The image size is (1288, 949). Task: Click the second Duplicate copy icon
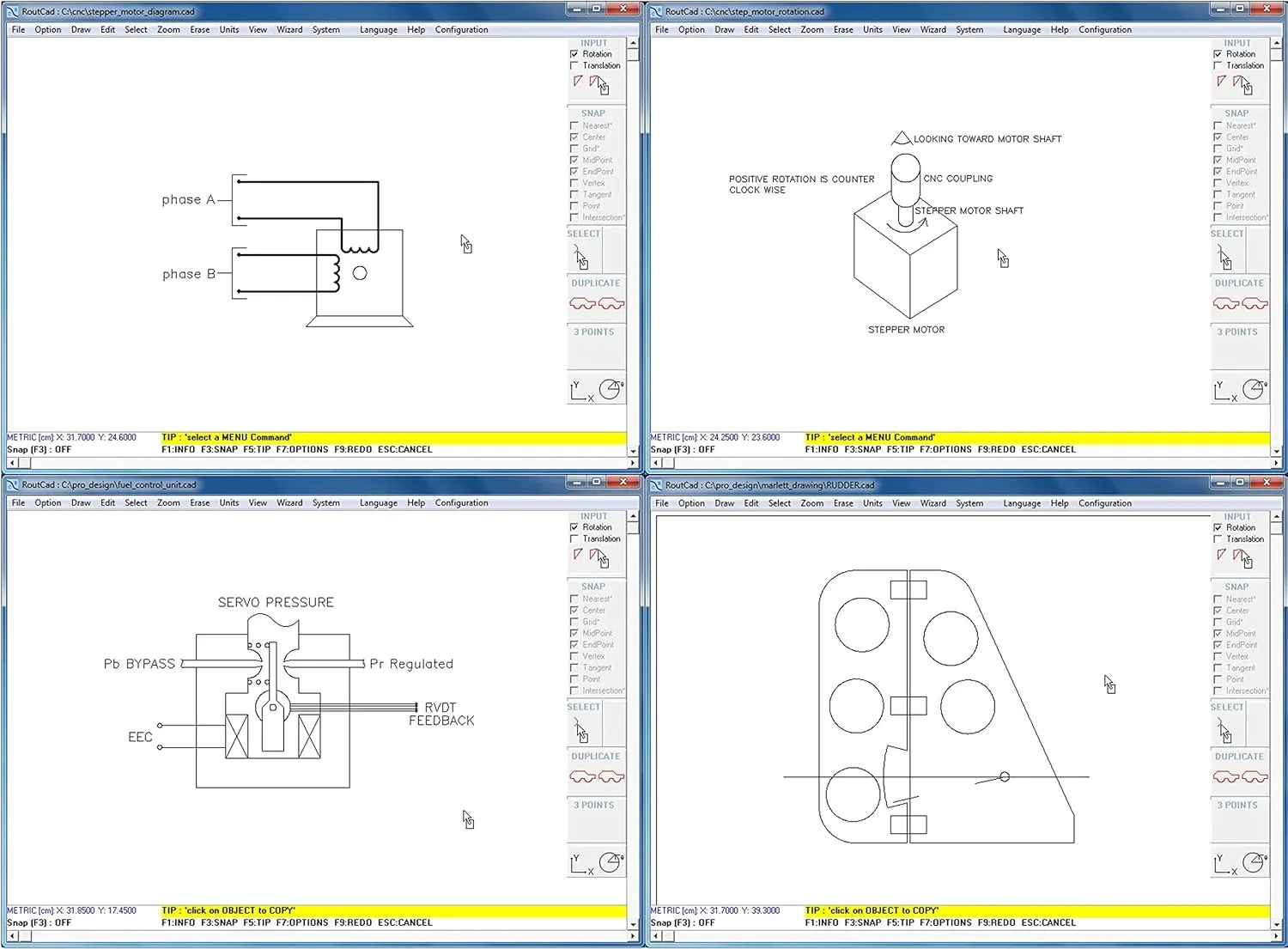pyautogui.click(x=611, y=302)
